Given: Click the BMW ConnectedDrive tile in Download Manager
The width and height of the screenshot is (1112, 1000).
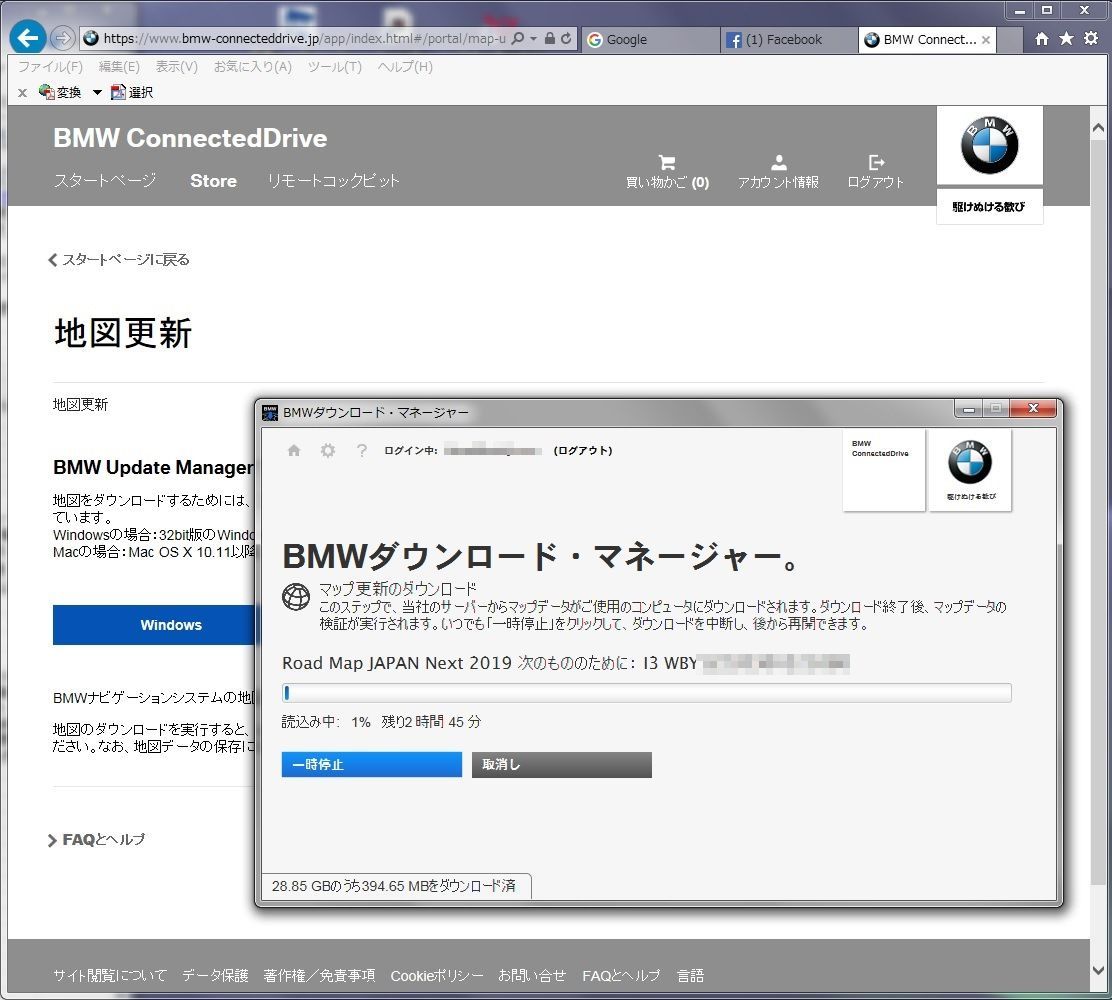Looking at the screenshot, I should click(x=884, y=469).
